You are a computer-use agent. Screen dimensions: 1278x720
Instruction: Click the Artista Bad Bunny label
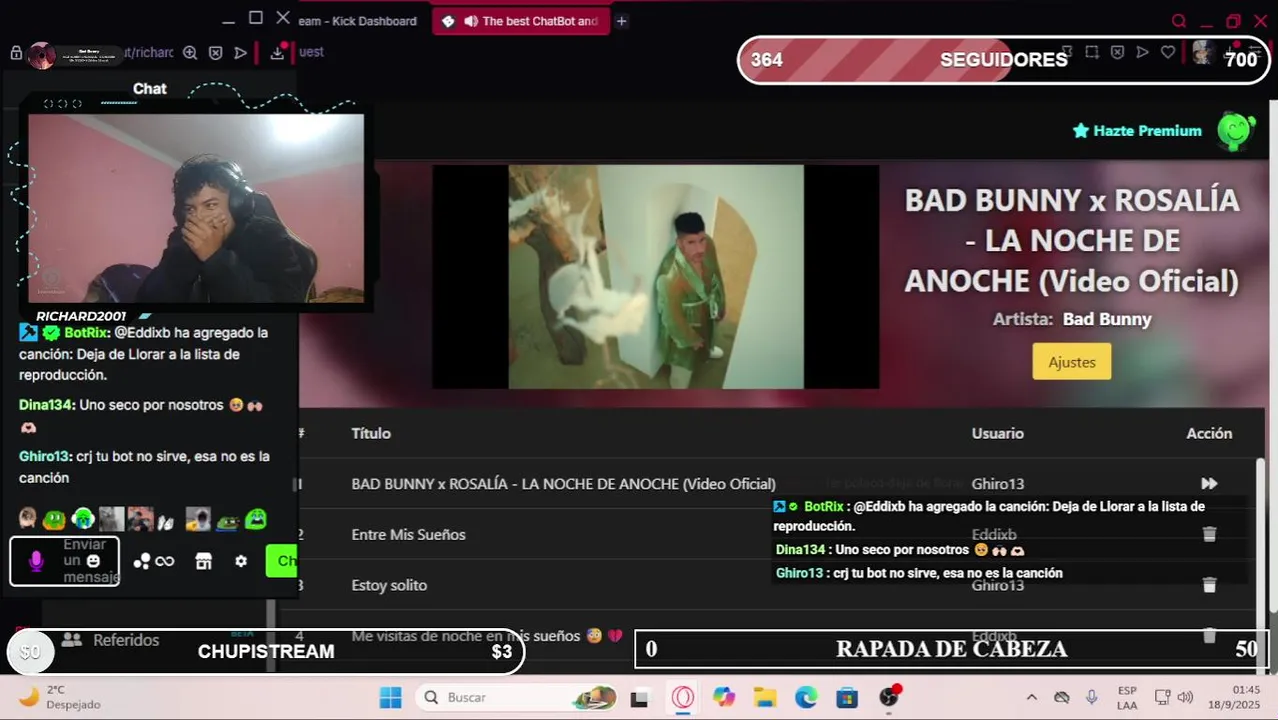coord(1072,319)
